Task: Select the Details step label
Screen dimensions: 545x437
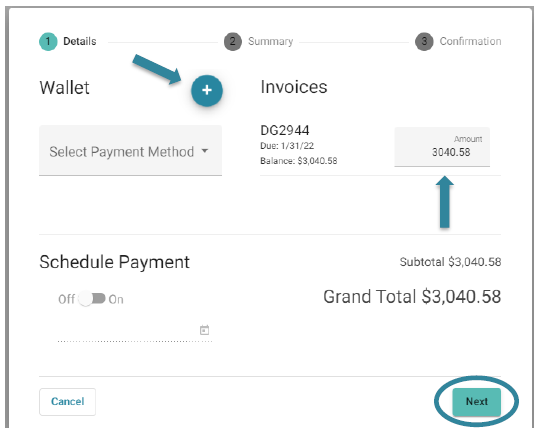Action: point(80,41)
